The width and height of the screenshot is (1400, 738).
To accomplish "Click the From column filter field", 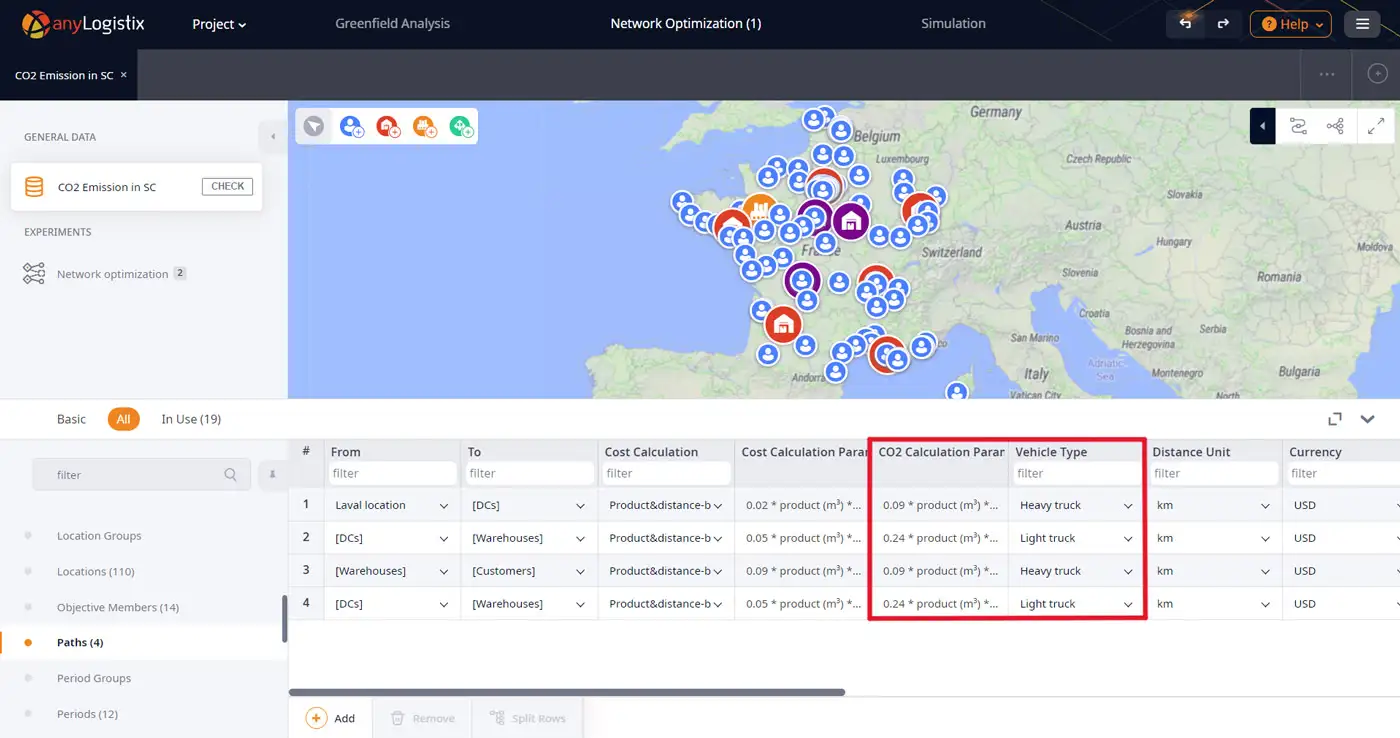I will 392,473.
